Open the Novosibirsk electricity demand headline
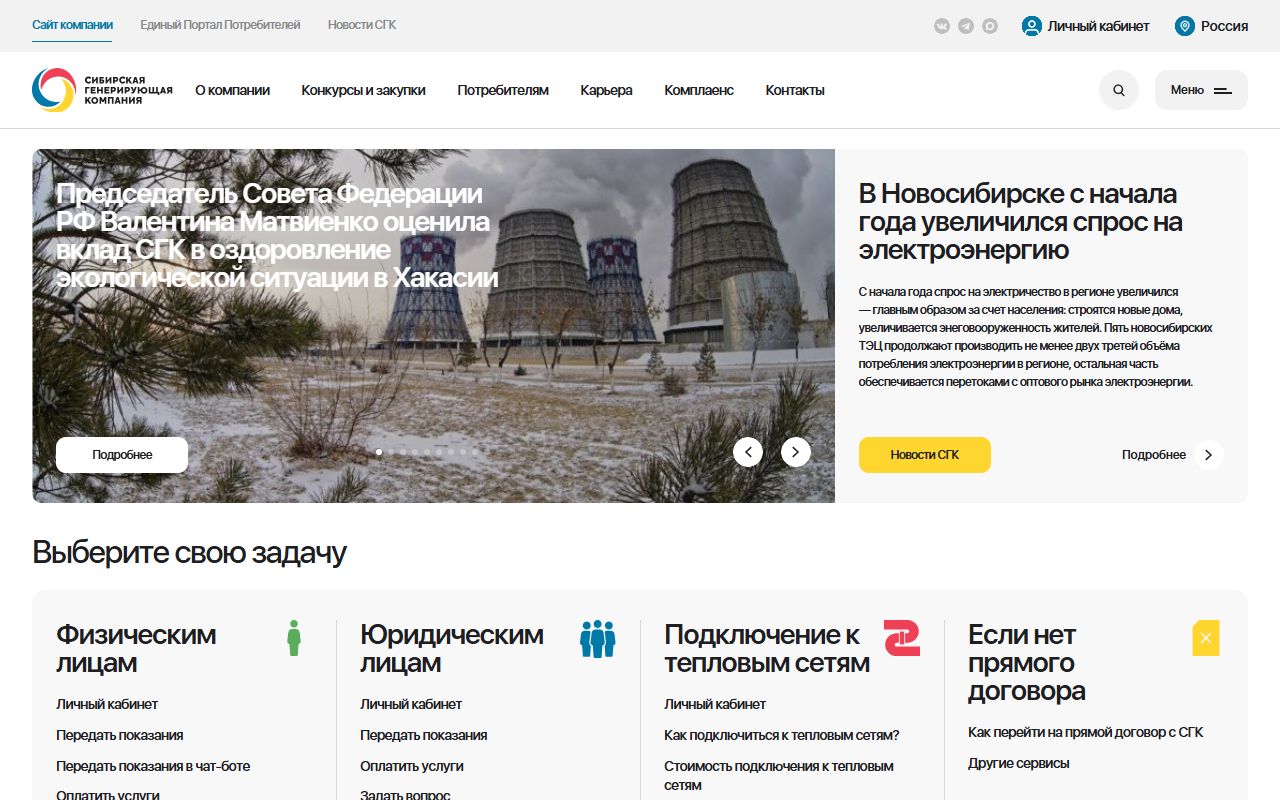Screen dimensions: 1280x800 point(1020,221)
